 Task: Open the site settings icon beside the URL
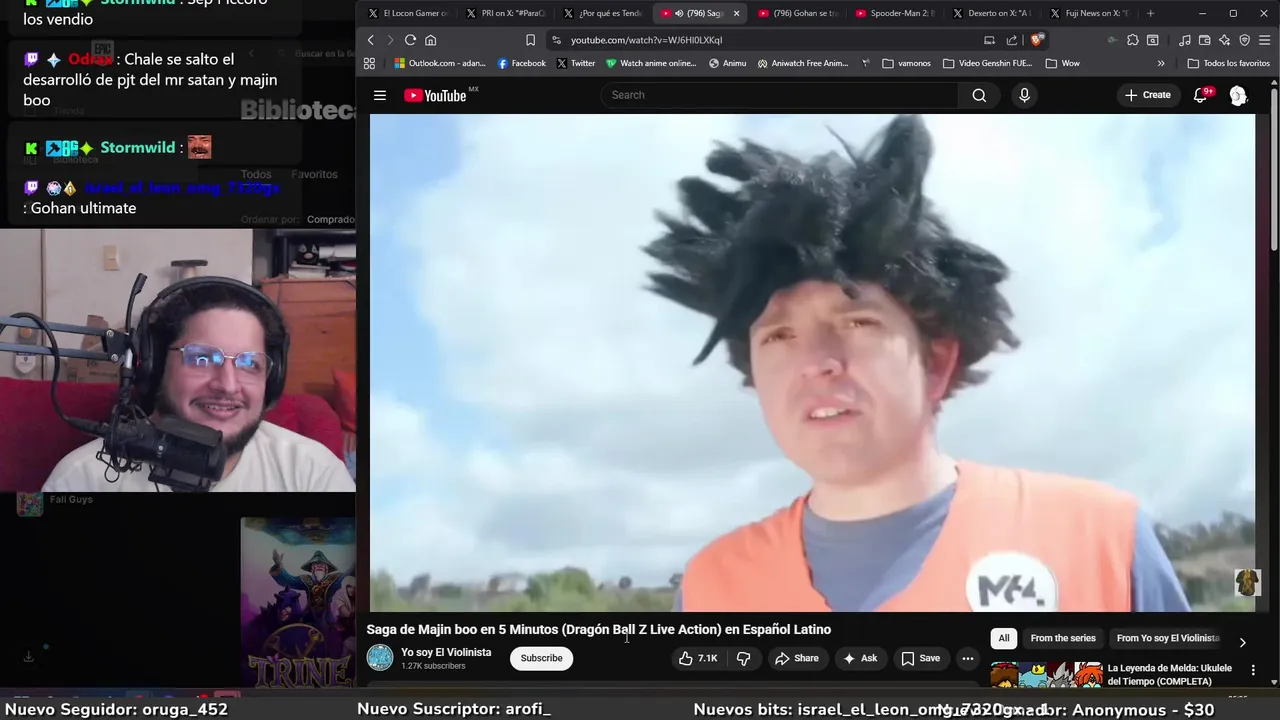click(556, 40)
